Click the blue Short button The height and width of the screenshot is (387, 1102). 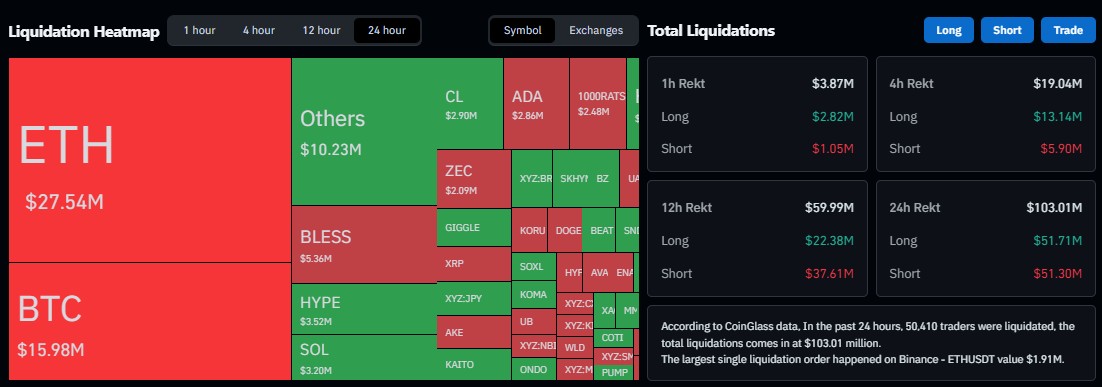click(1007, 30)
